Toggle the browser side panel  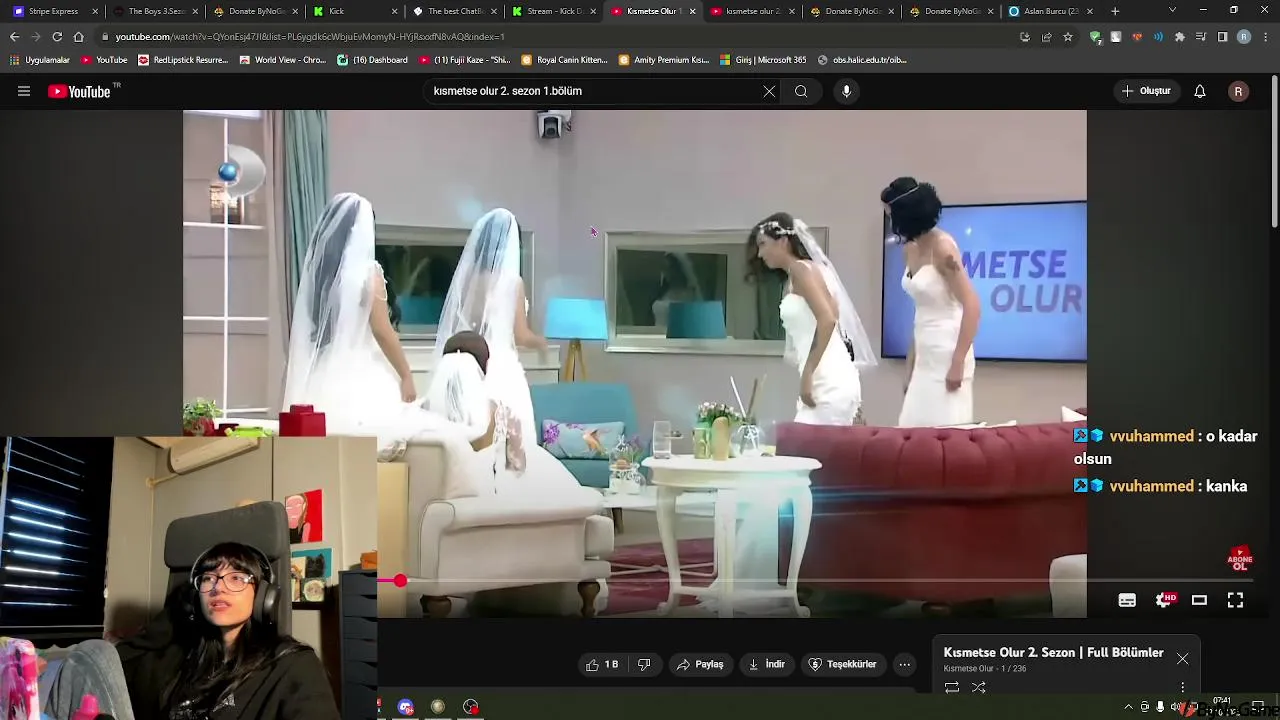click(1222, 37)
